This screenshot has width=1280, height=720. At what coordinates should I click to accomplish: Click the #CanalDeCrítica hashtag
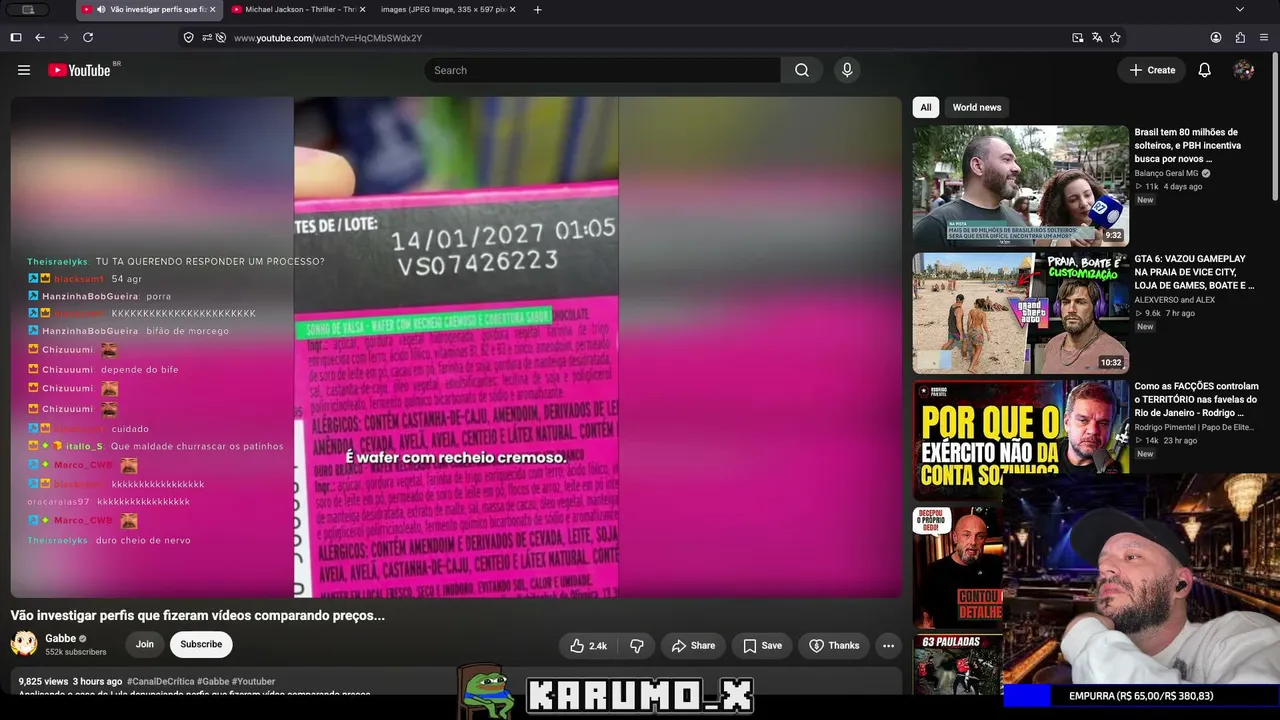pyautogui.click(x=160, y=681)
